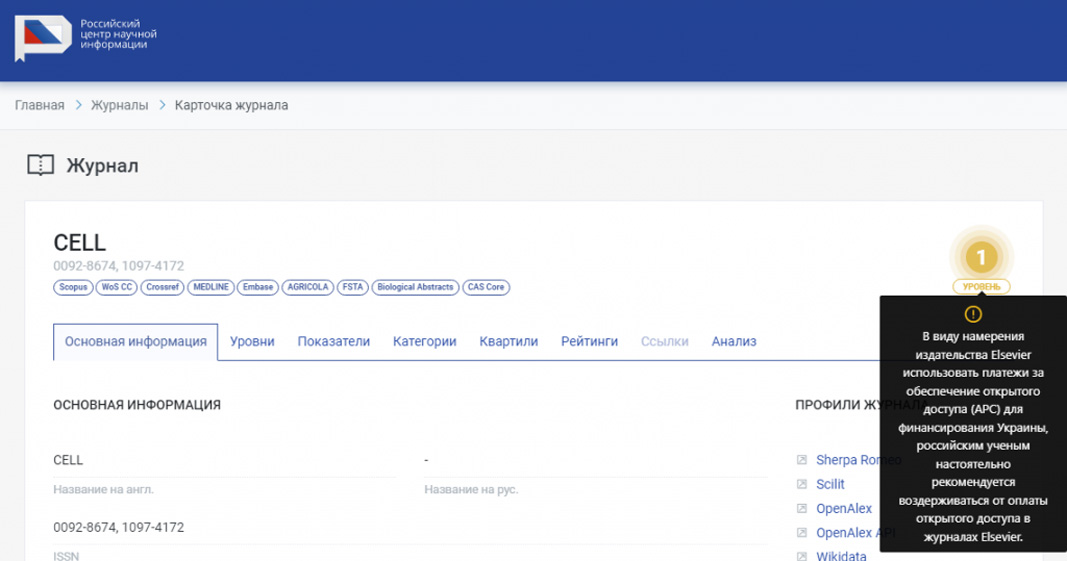Open the Wikidata profile link
Image resolution: width=1067 pixels, height=561 pixels.
(841, 556)
